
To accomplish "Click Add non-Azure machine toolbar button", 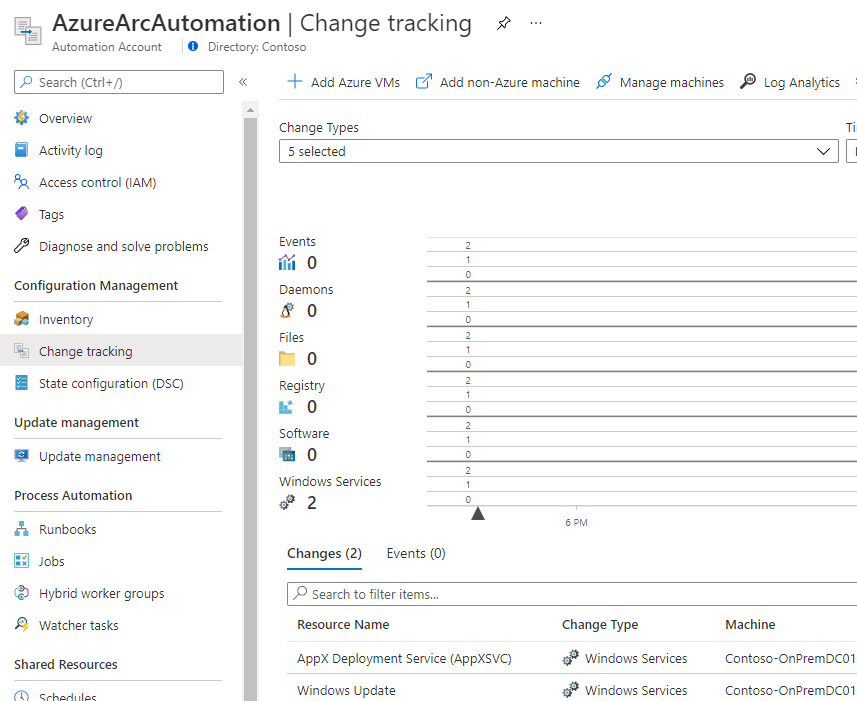I will 497,82.
